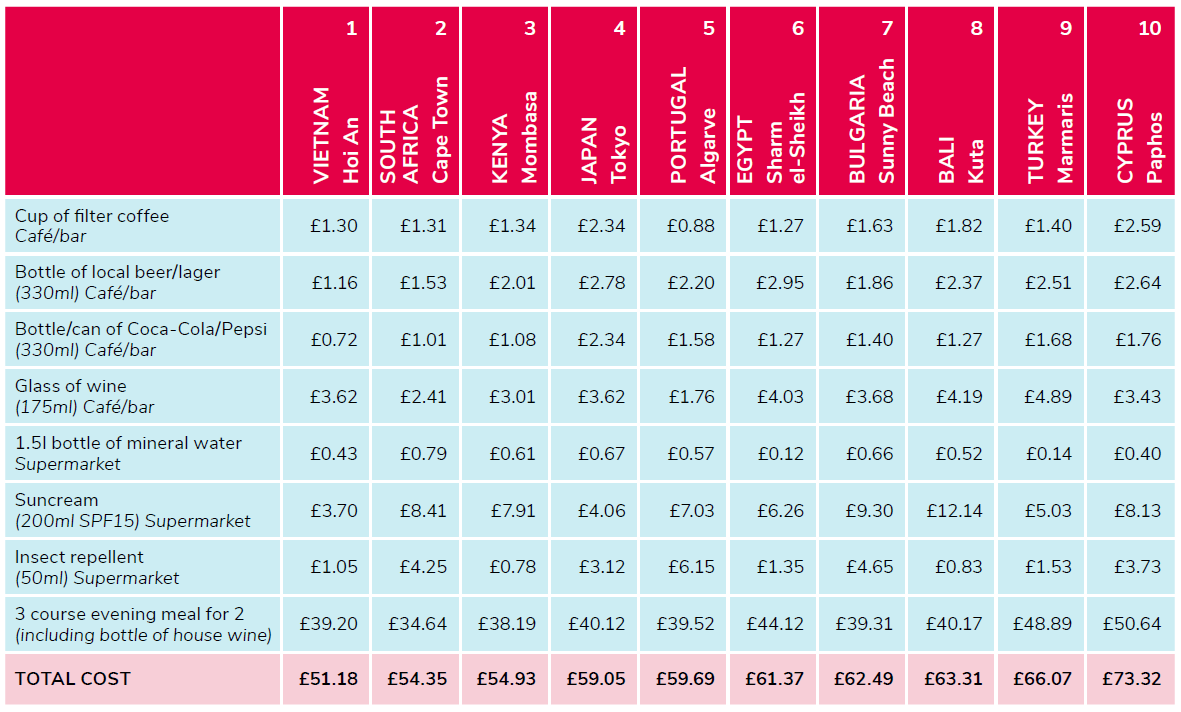The image size is (1181, 712).
Task: Click the Japan Tokyo column header
Action: pos(604,150)
